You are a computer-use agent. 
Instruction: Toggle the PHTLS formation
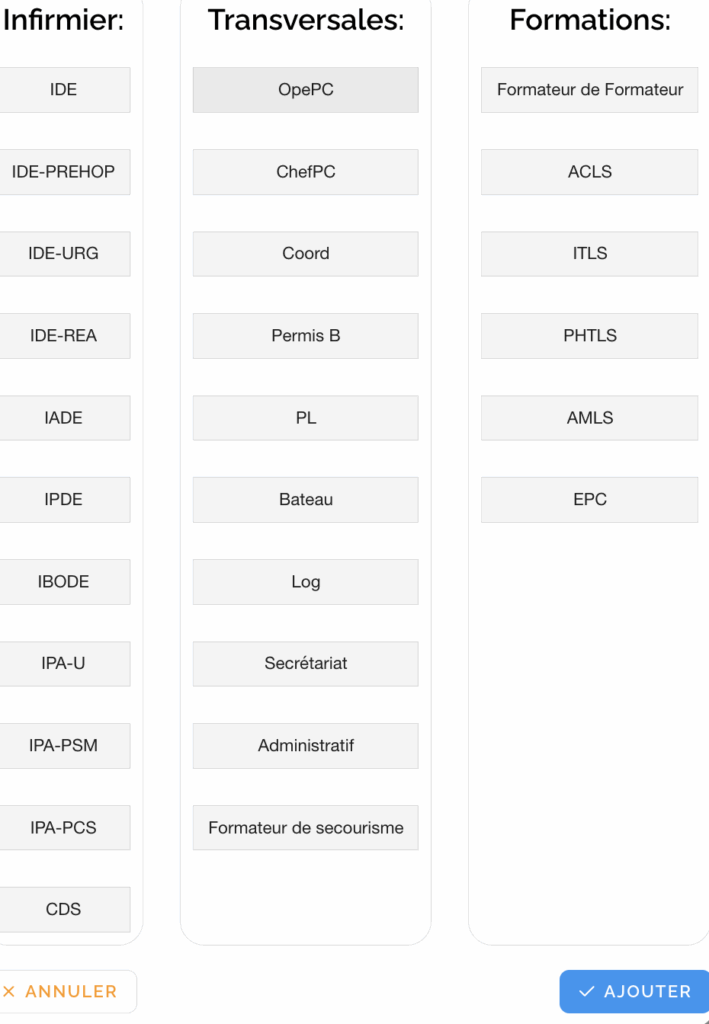[589, 336]
